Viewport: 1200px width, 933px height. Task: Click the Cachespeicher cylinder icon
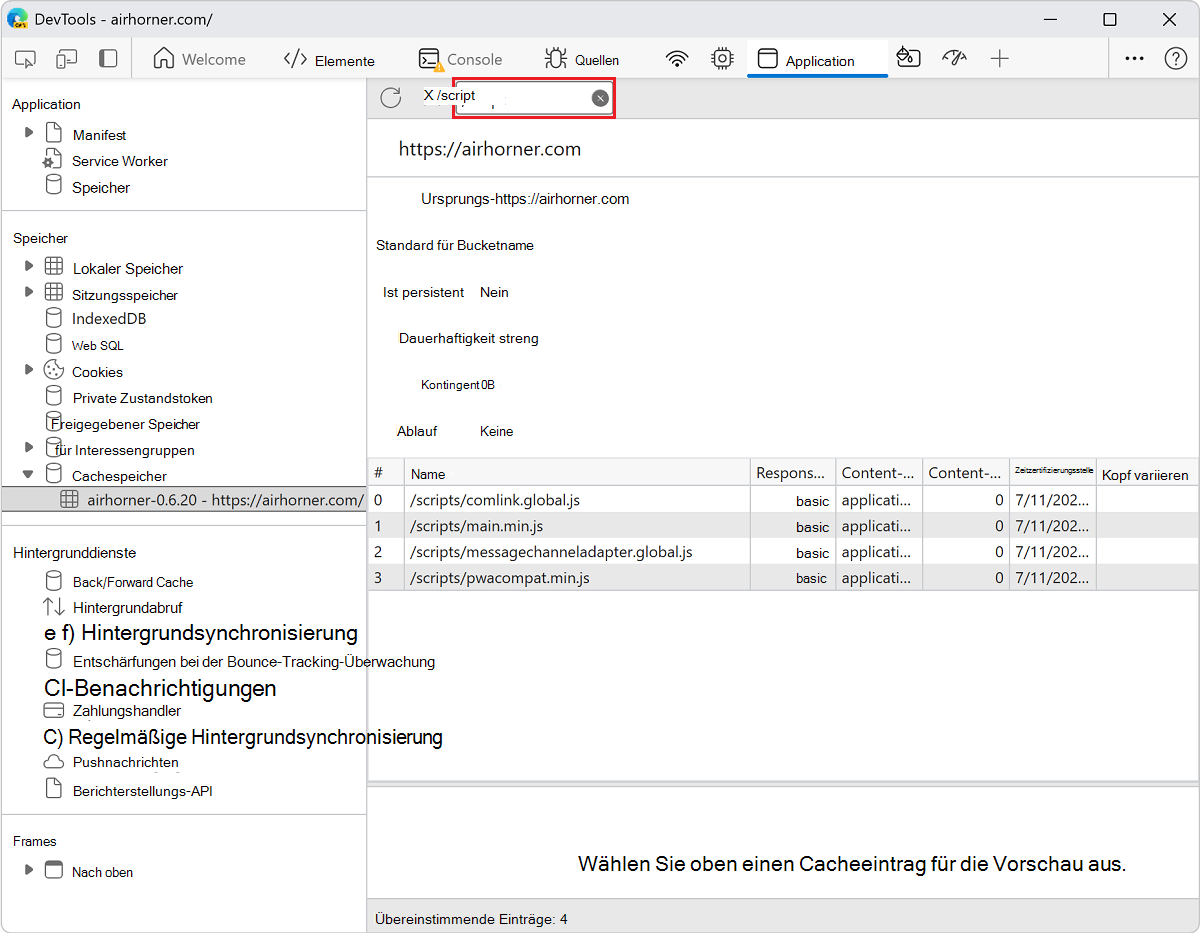(x=54, y=474)
